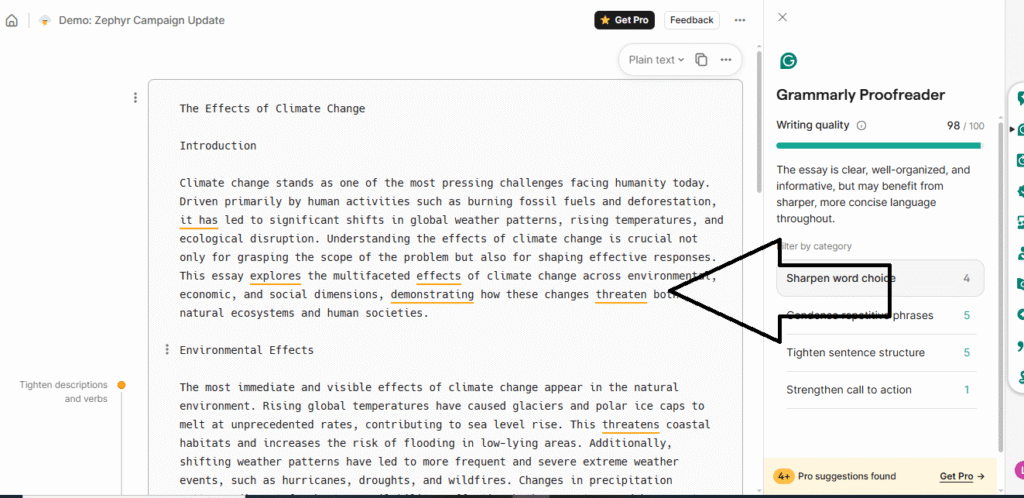Click Get Pro link in bottom banner
Viewport: 1024px width, 498px height.
click(962, 477)
